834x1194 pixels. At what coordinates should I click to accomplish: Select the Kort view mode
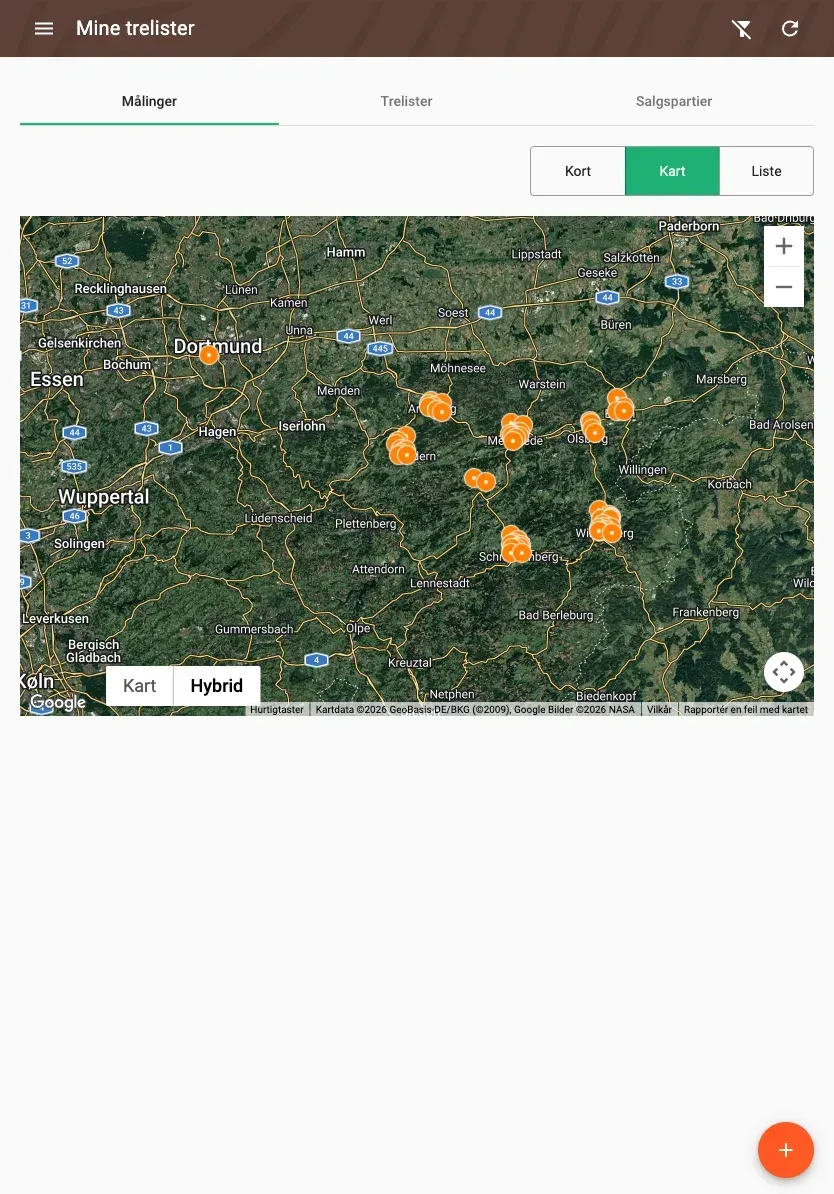tap(578, 171)
